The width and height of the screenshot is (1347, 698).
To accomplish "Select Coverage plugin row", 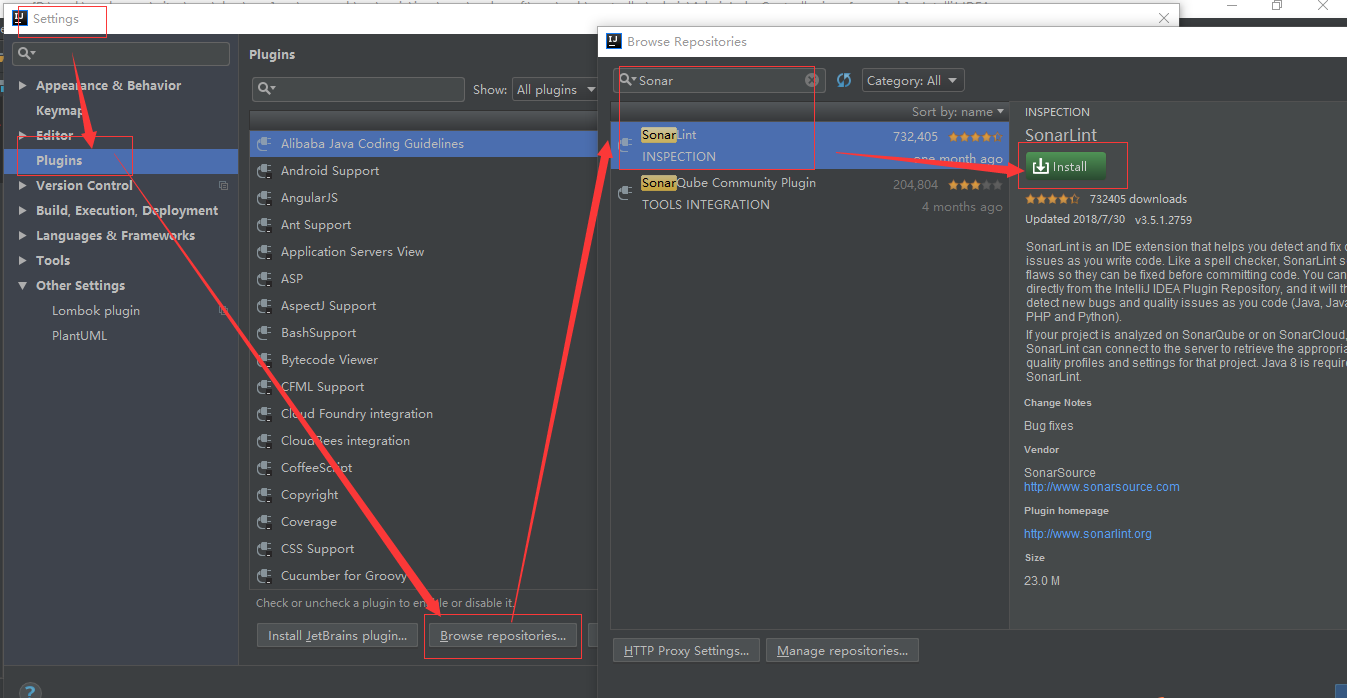I will (x=424, y=522).
